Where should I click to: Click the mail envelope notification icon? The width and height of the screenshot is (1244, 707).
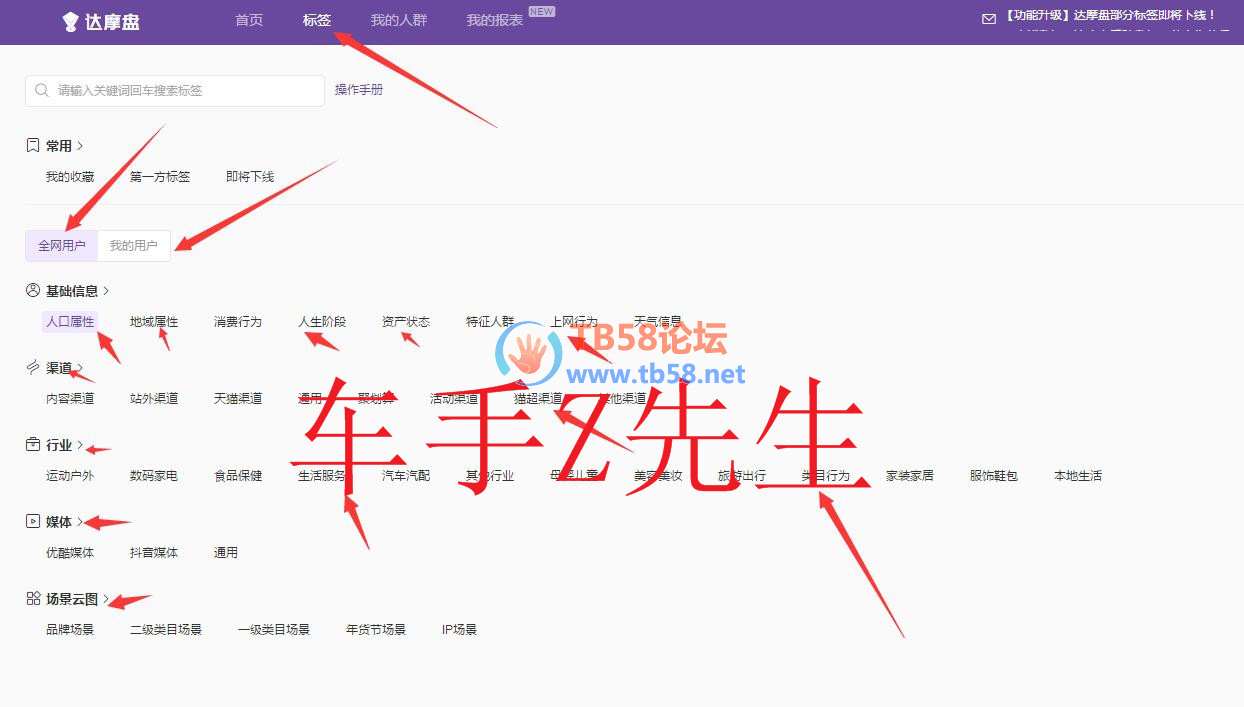click(988, 19)
